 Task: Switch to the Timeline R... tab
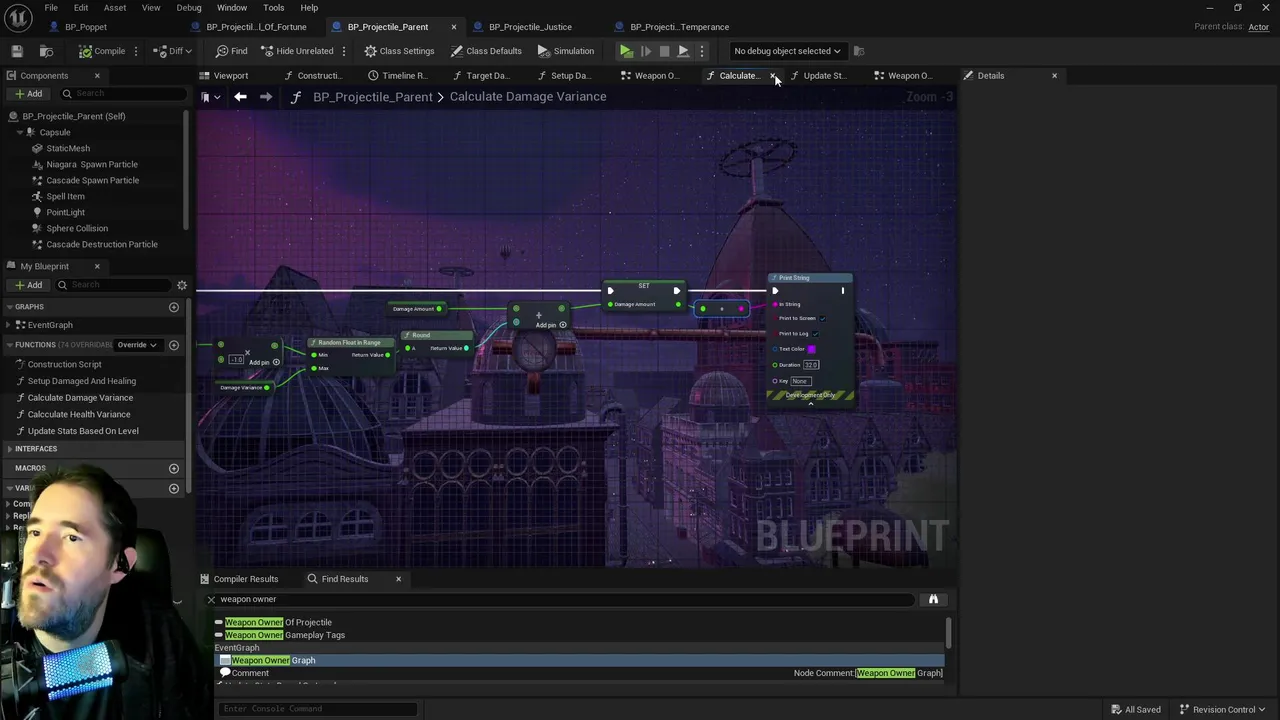(397, 75)
